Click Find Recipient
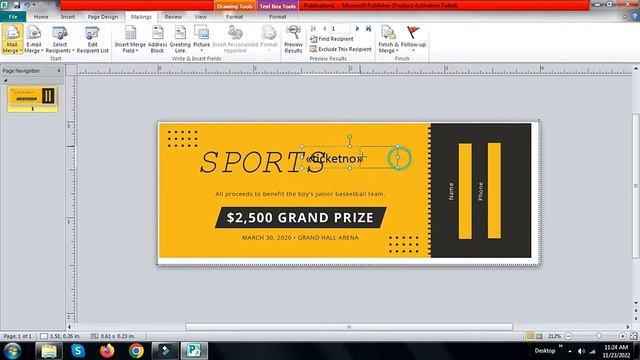Screen dimensions: 640x360 point(331,39)
